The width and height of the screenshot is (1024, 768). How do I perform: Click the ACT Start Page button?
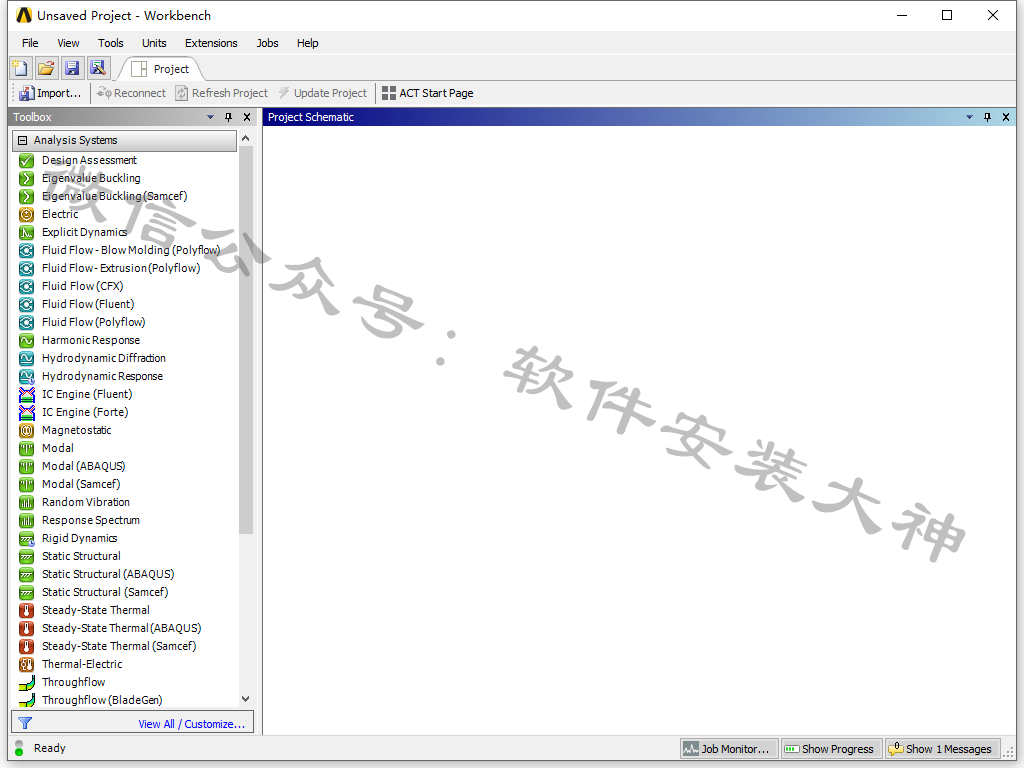428,93
